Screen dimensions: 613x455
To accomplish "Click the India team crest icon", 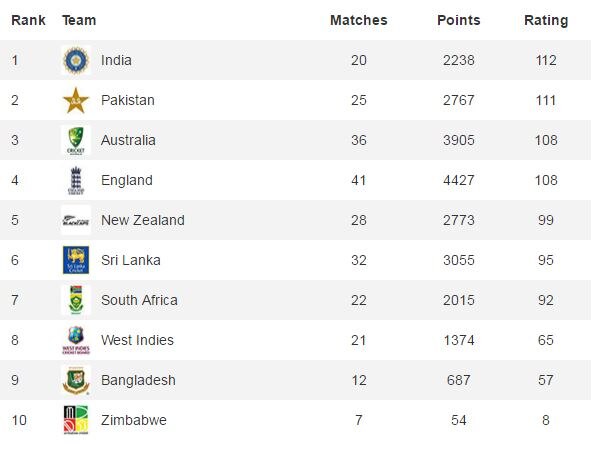I will click(76, 60).
